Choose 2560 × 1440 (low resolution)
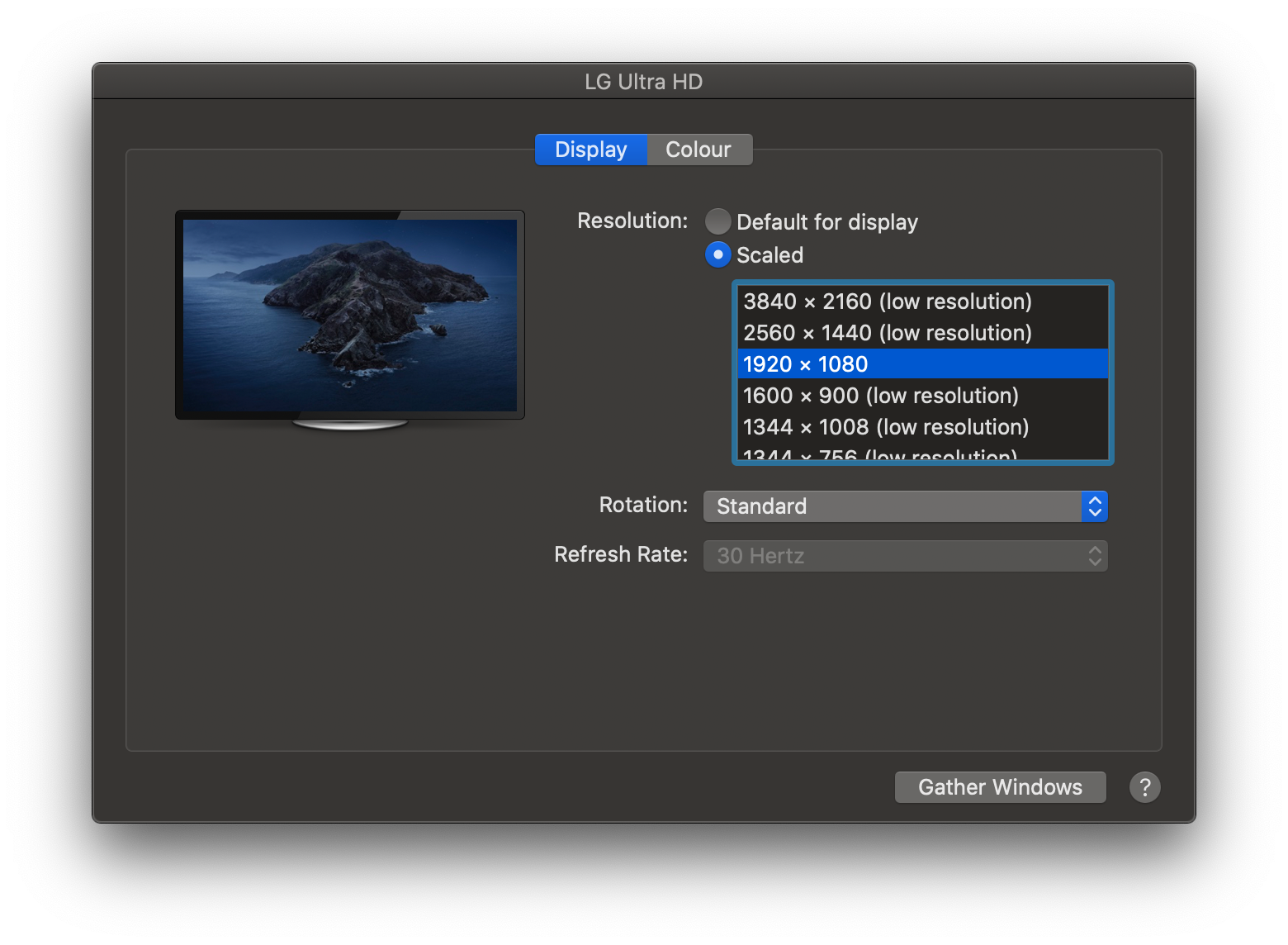 click(922, 333)
